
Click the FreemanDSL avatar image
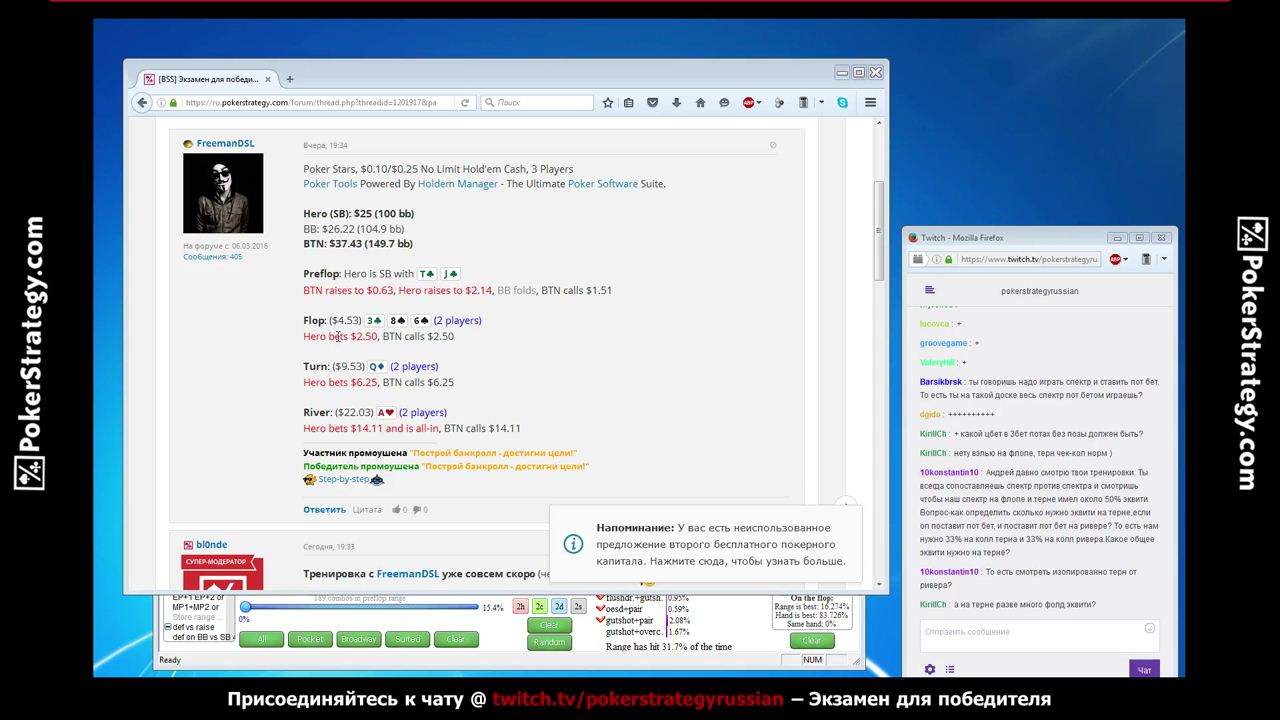point(223,193)
